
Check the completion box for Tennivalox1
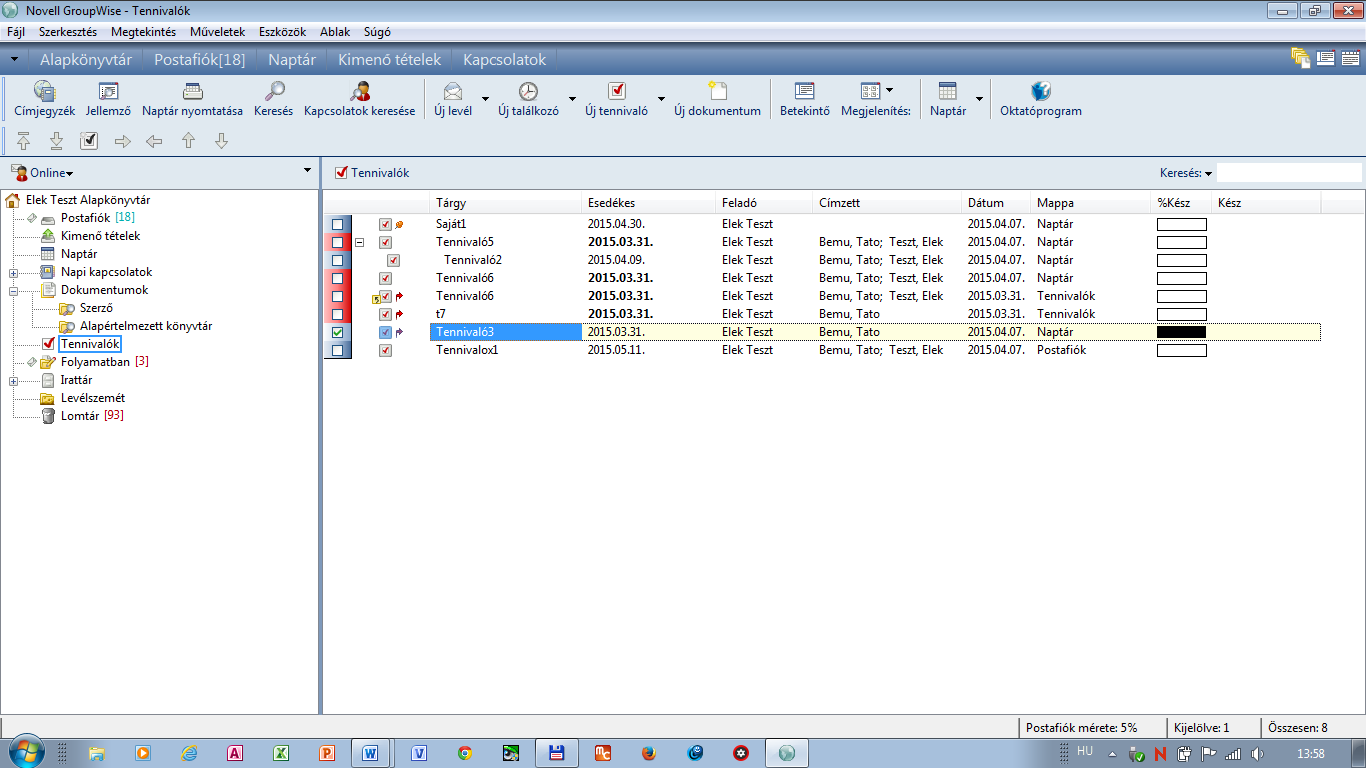338,350
